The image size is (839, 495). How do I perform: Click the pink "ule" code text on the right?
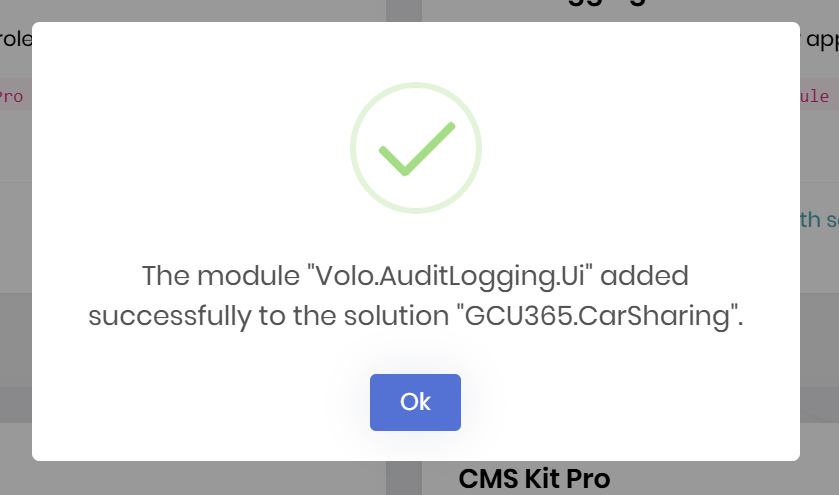[816, 97]
